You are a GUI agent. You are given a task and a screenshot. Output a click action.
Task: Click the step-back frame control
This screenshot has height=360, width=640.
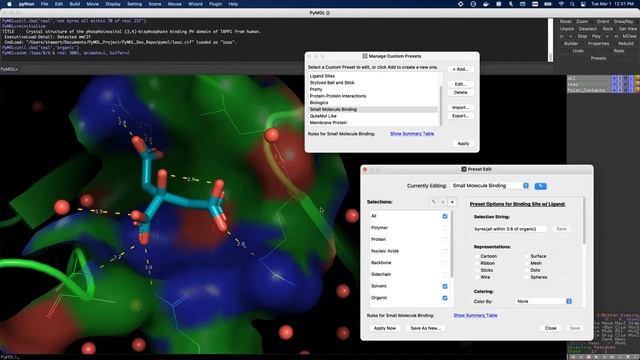point(571,36)
